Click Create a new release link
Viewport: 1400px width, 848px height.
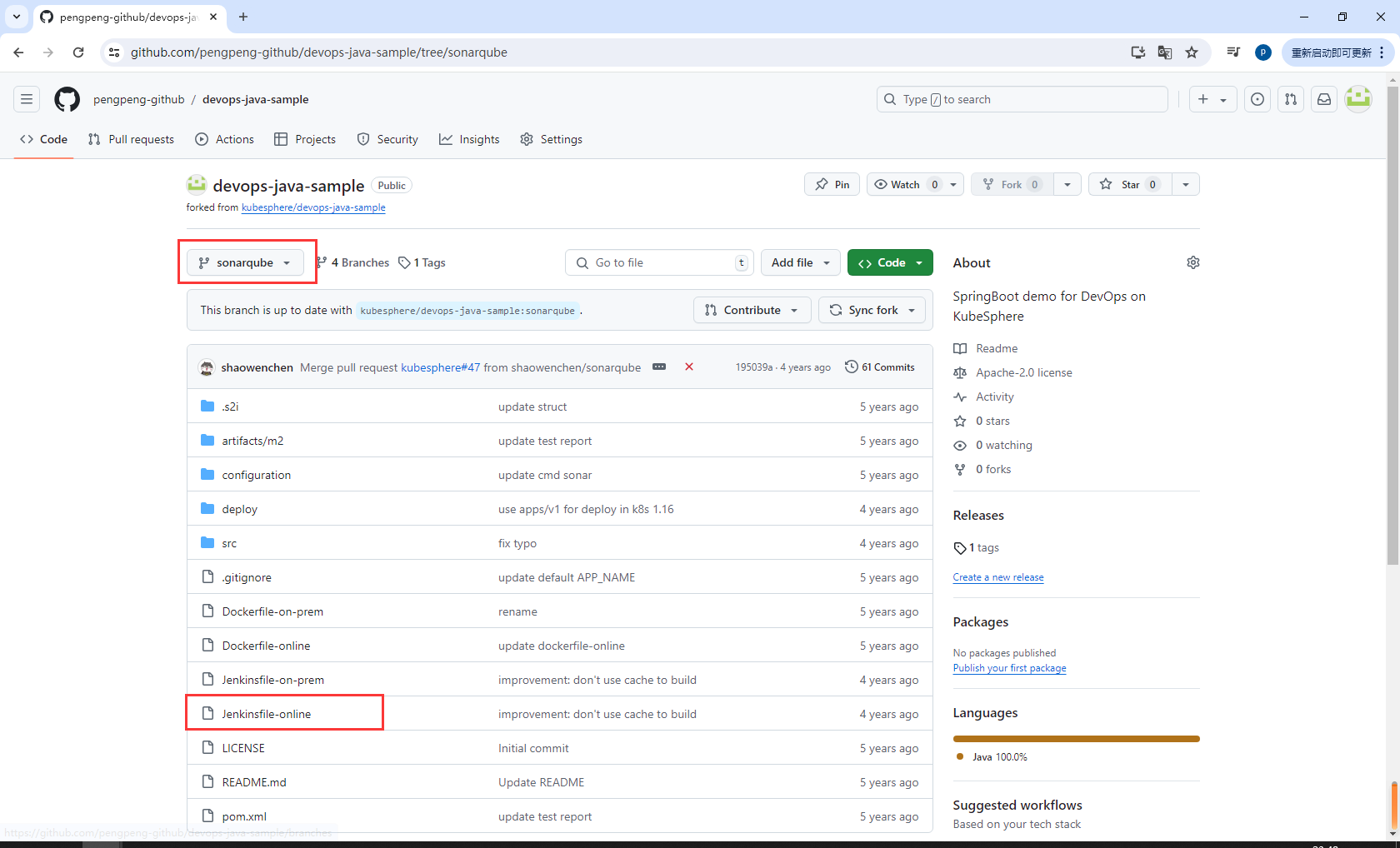click(x=998, y=577)
